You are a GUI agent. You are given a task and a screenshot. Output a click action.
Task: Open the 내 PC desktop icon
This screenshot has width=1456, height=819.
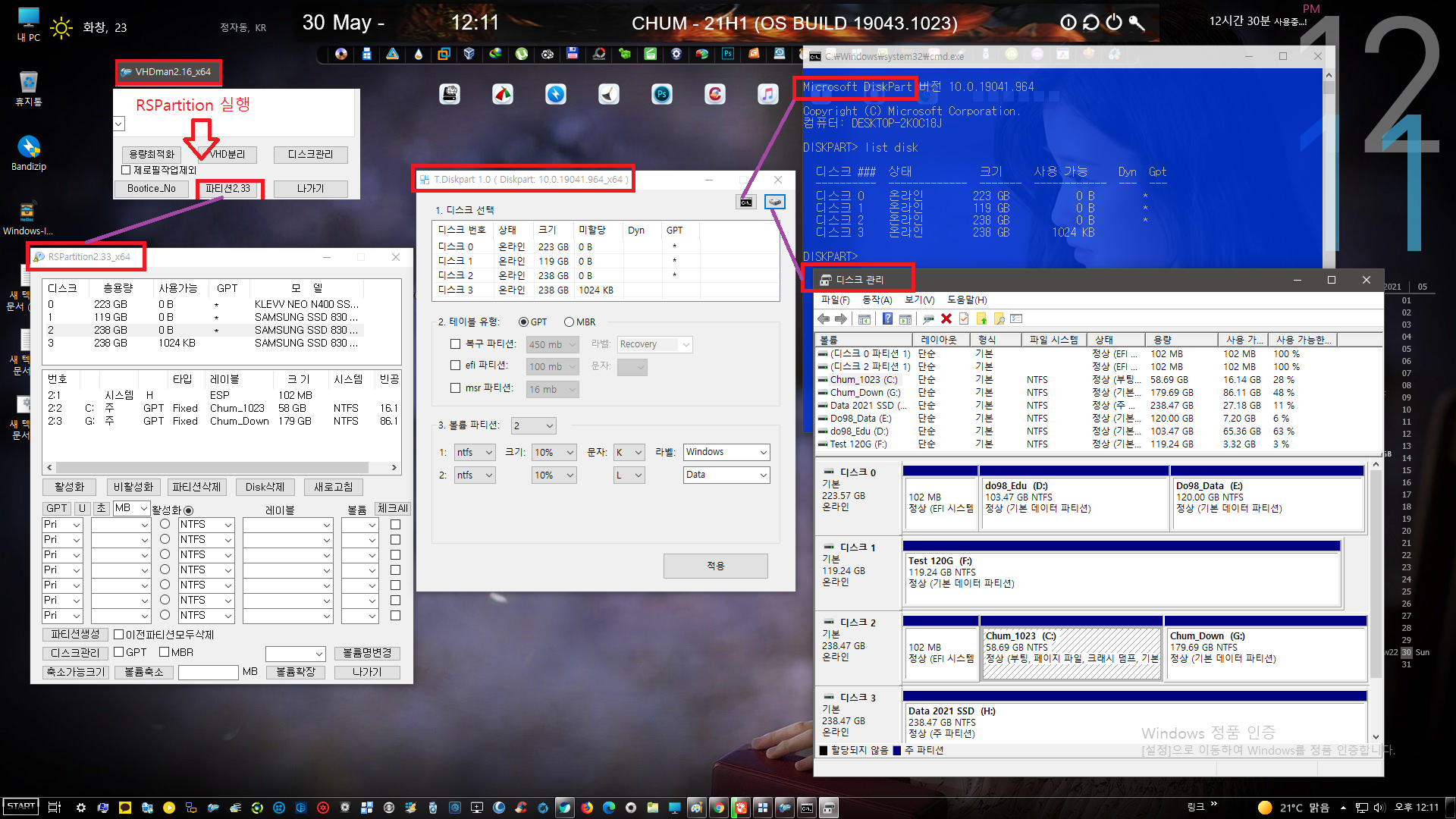pos(28,24)
